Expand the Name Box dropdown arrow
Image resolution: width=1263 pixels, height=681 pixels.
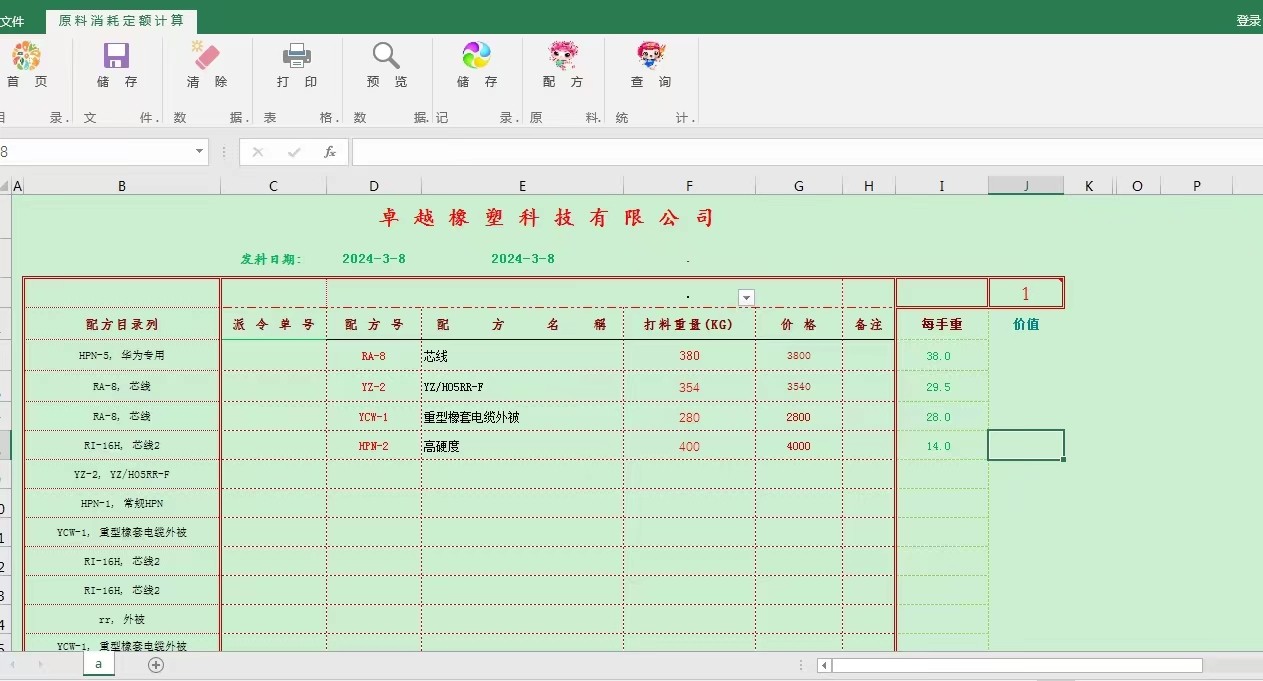pos(199,152)
